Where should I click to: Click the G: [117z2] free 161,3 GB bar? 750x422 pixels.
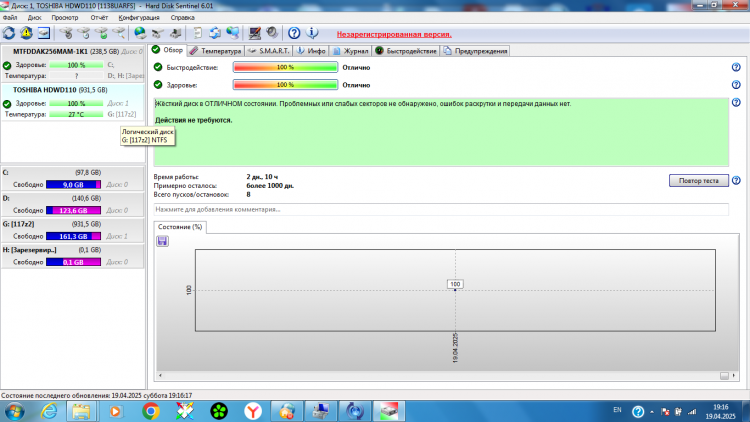pos(73,236)
